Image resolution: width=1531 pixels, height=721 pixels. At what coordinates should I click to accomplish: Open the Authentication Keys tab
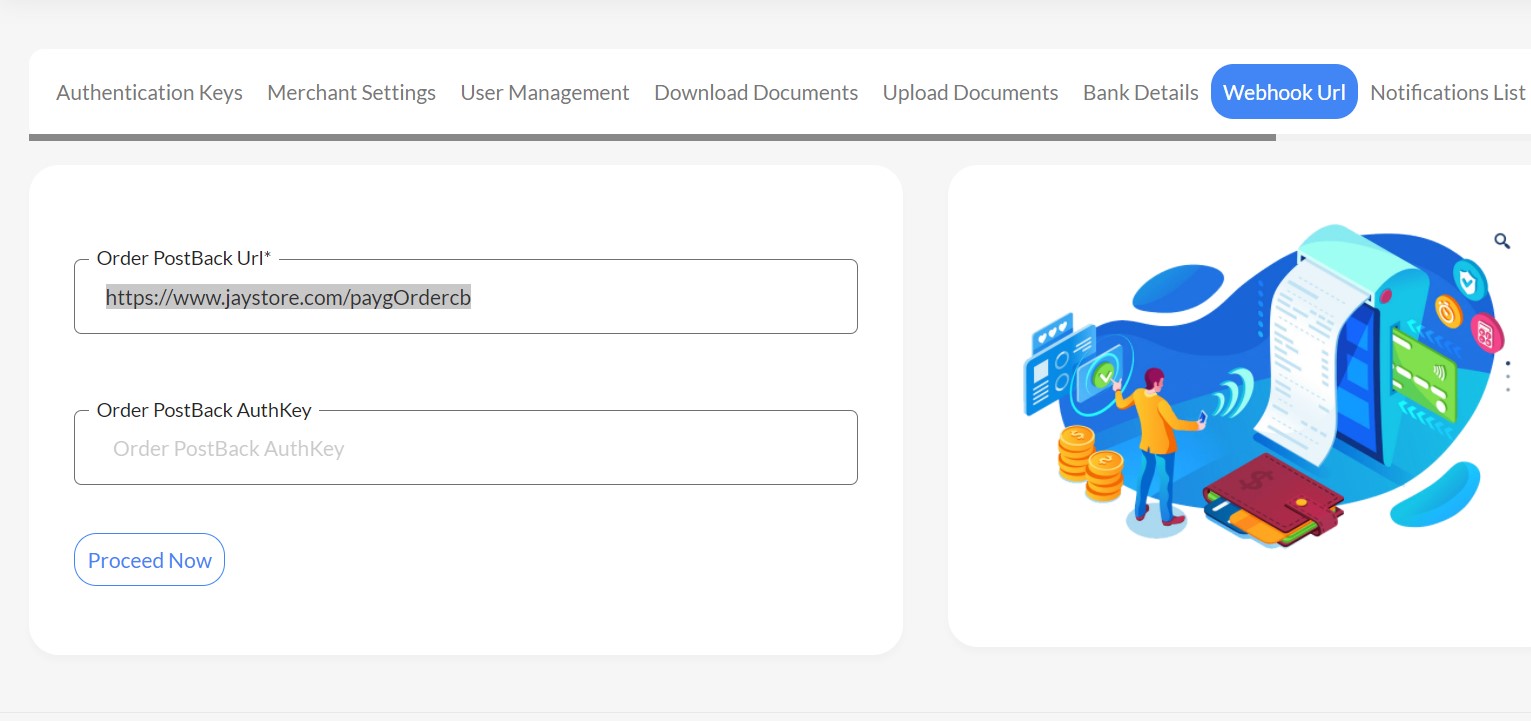pos(149,92)
